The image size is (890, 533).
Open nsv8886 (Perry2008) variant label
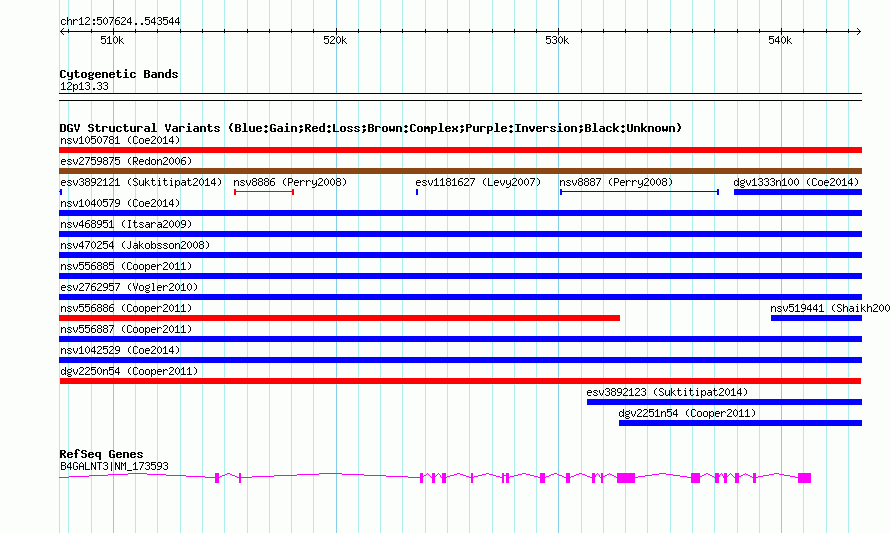click(x=290, y=182)
